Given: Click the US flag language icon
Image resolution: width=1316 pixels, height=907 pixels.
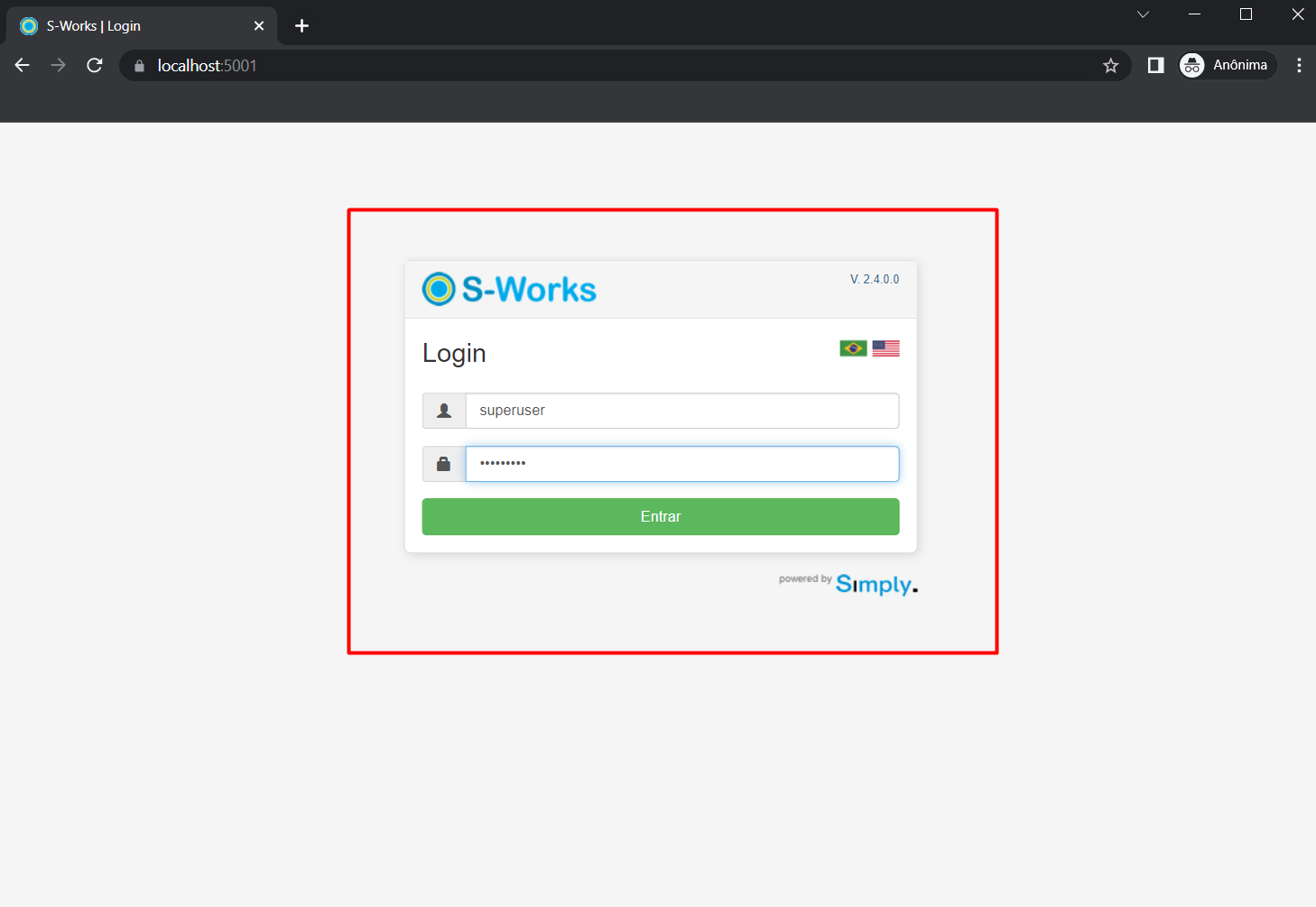Looking at the screenshot, I should tap(885, 348).
